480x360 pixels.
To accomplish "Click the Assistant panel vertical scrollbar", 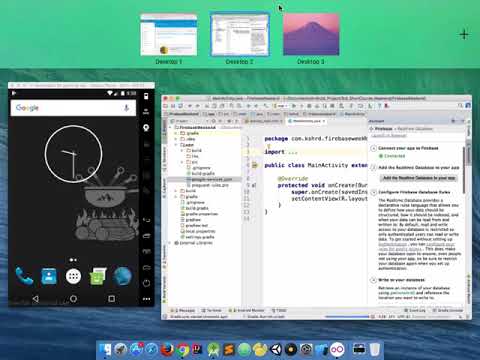I will click(463, 170).
